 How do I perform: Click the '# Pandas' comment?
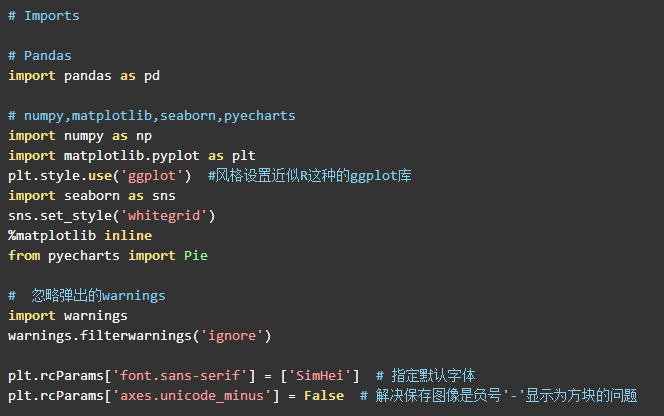click(x=40, y=56)
